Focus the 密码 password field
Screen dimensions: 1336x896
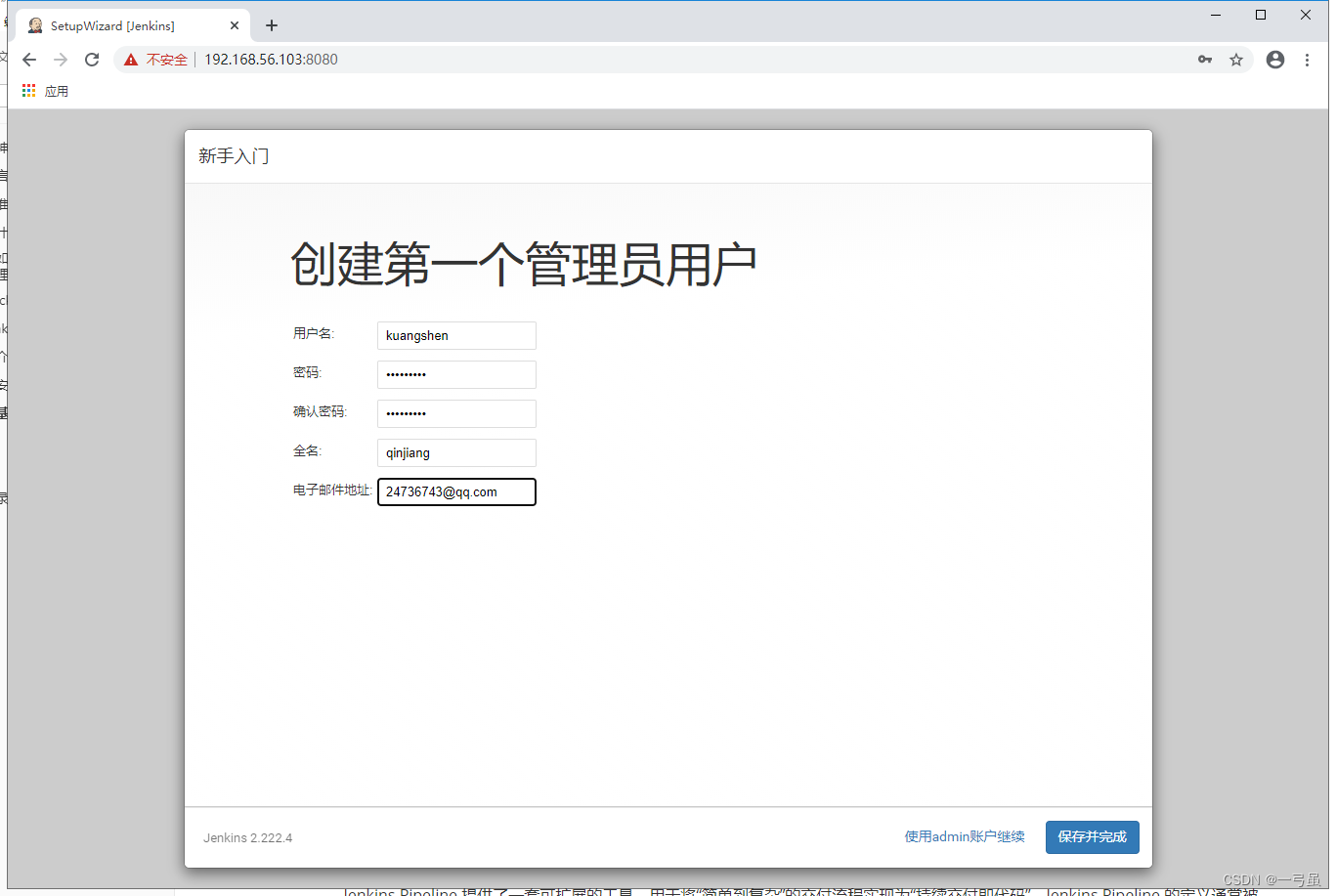(456, 374)
